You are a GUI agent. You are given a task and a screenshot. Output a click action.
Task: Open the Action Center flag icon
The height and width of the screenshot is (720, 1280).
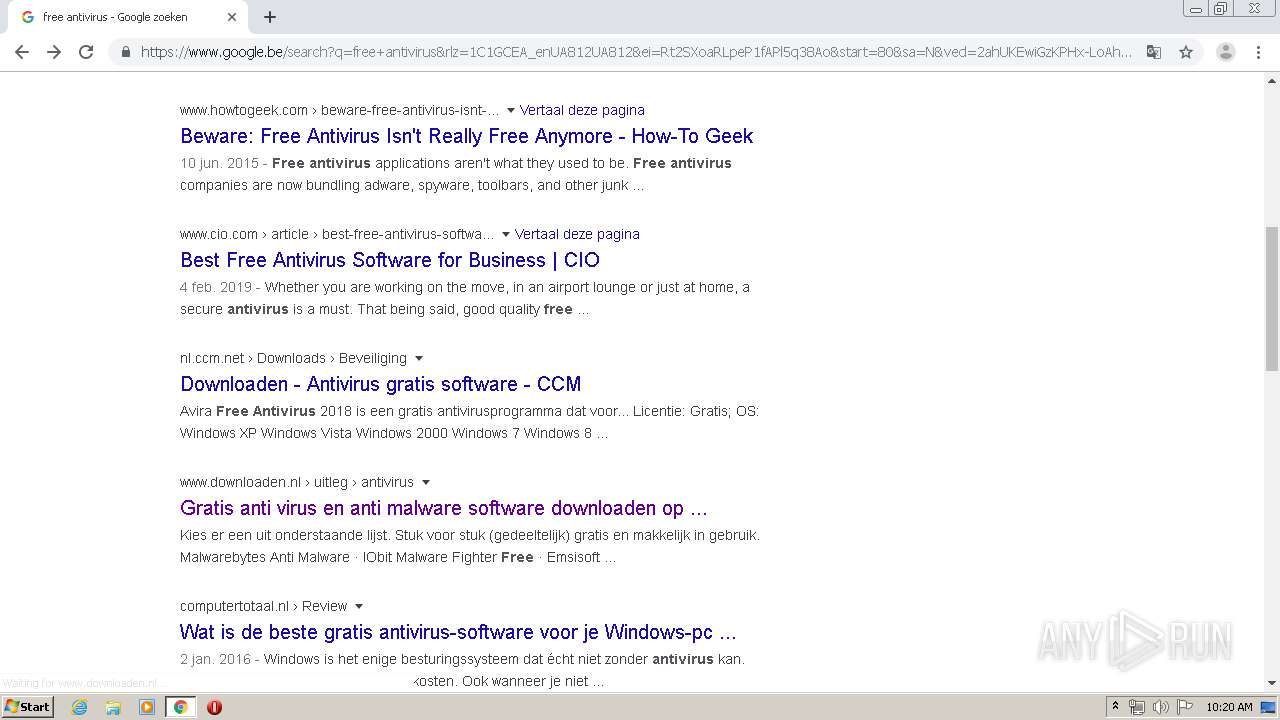pyautogui.click(x=1183, y=707)
